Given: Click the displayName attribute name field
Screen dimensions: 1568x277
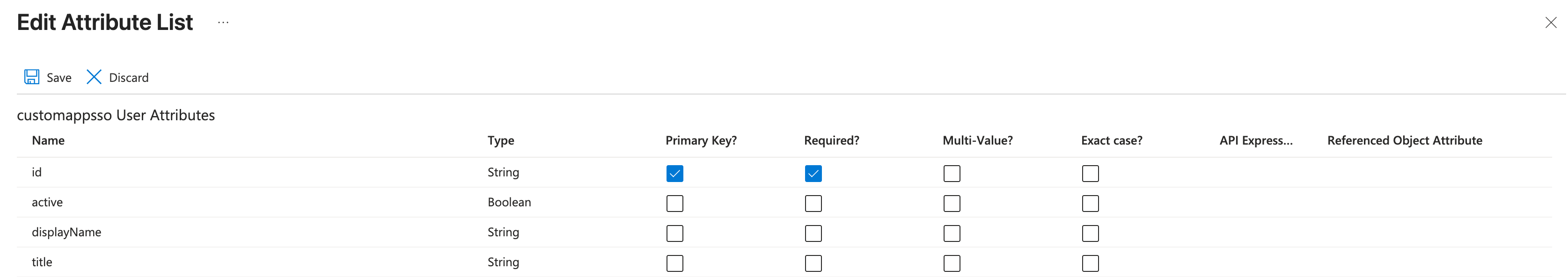Looking at the screenshot, I should coord(67,233).
